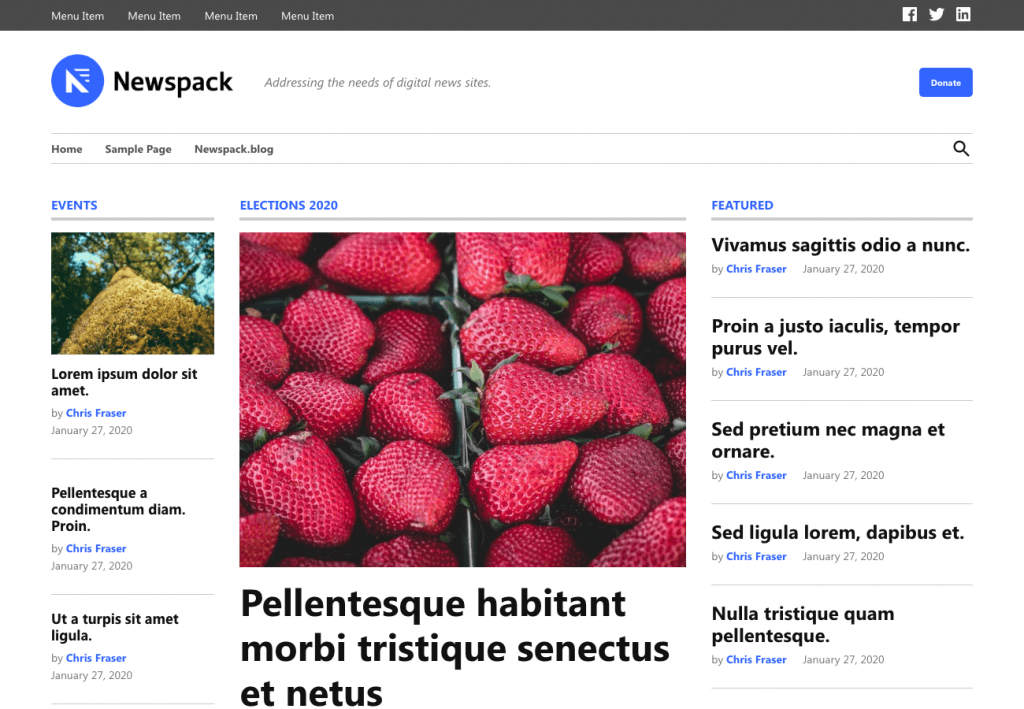Click Chris Fraser author link under Sed ligula lorem
Screen dimensions: 1024x709
coord(756,556)
